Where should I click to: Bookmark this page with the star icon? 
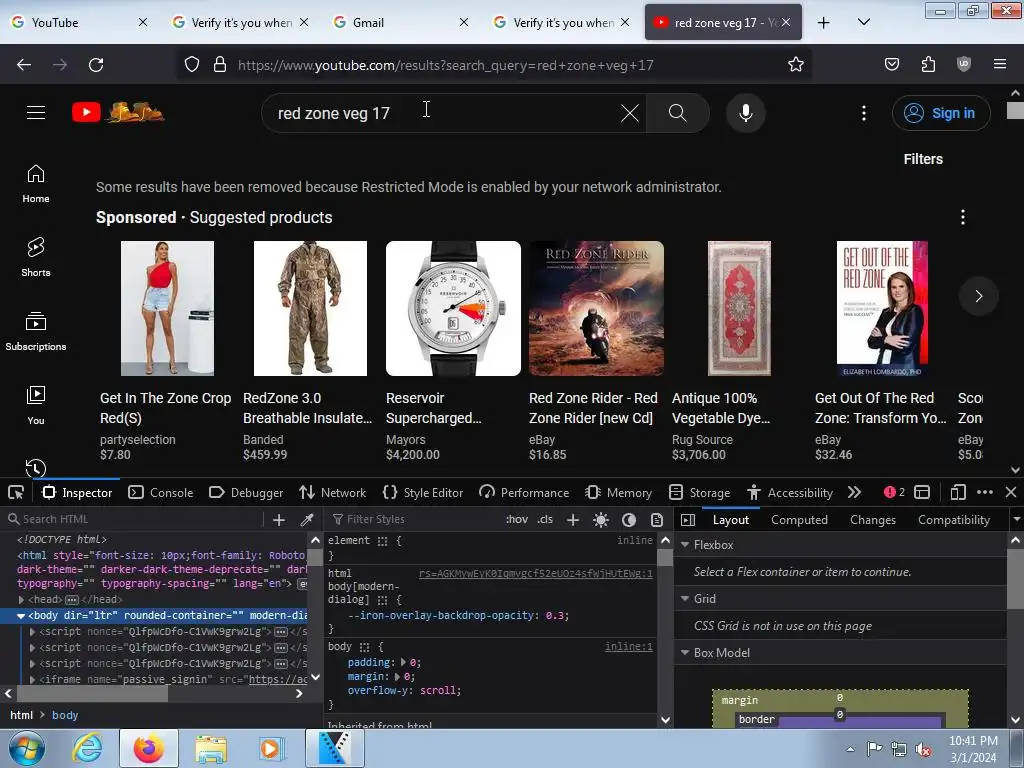(795, 65)
